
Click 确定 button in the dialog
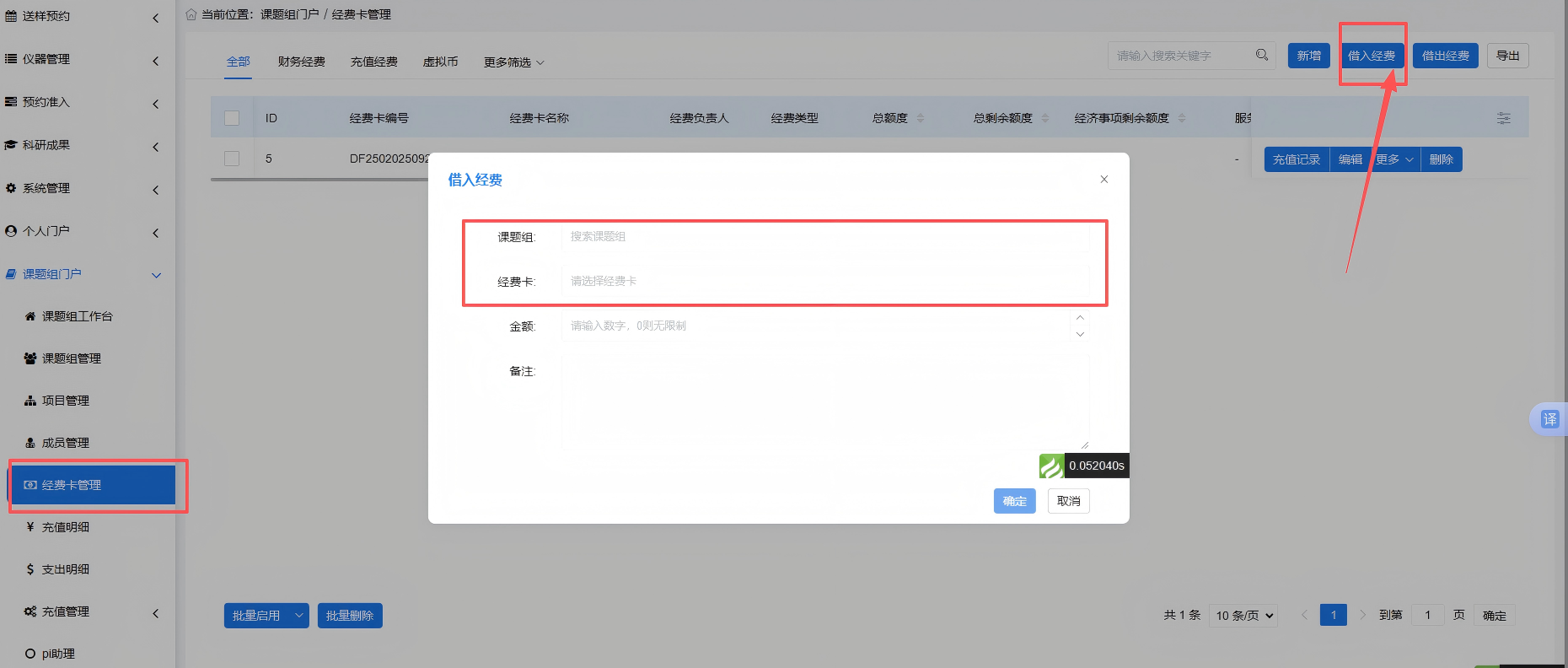click(1014, 501)
